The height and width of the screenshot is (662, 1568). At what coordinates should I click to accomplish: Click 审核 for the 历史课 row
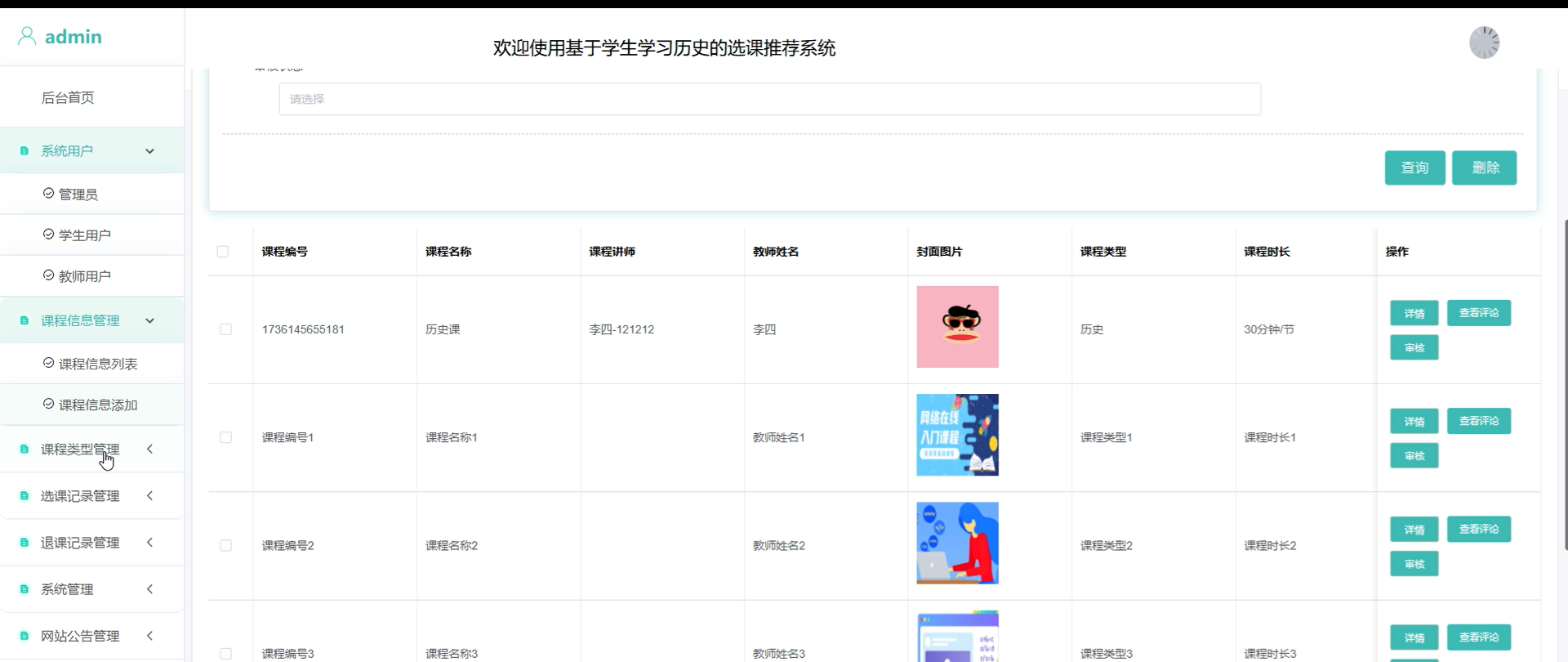coord(1414,347)
